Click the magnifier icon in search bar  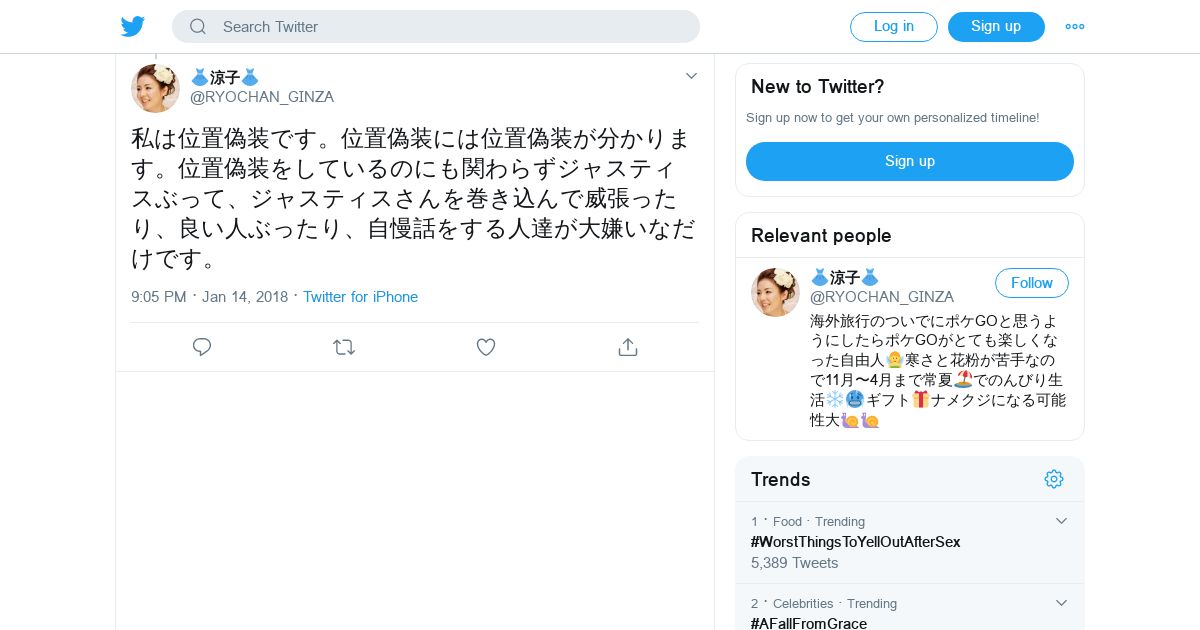pyautogui.click(x=198, y=27)
